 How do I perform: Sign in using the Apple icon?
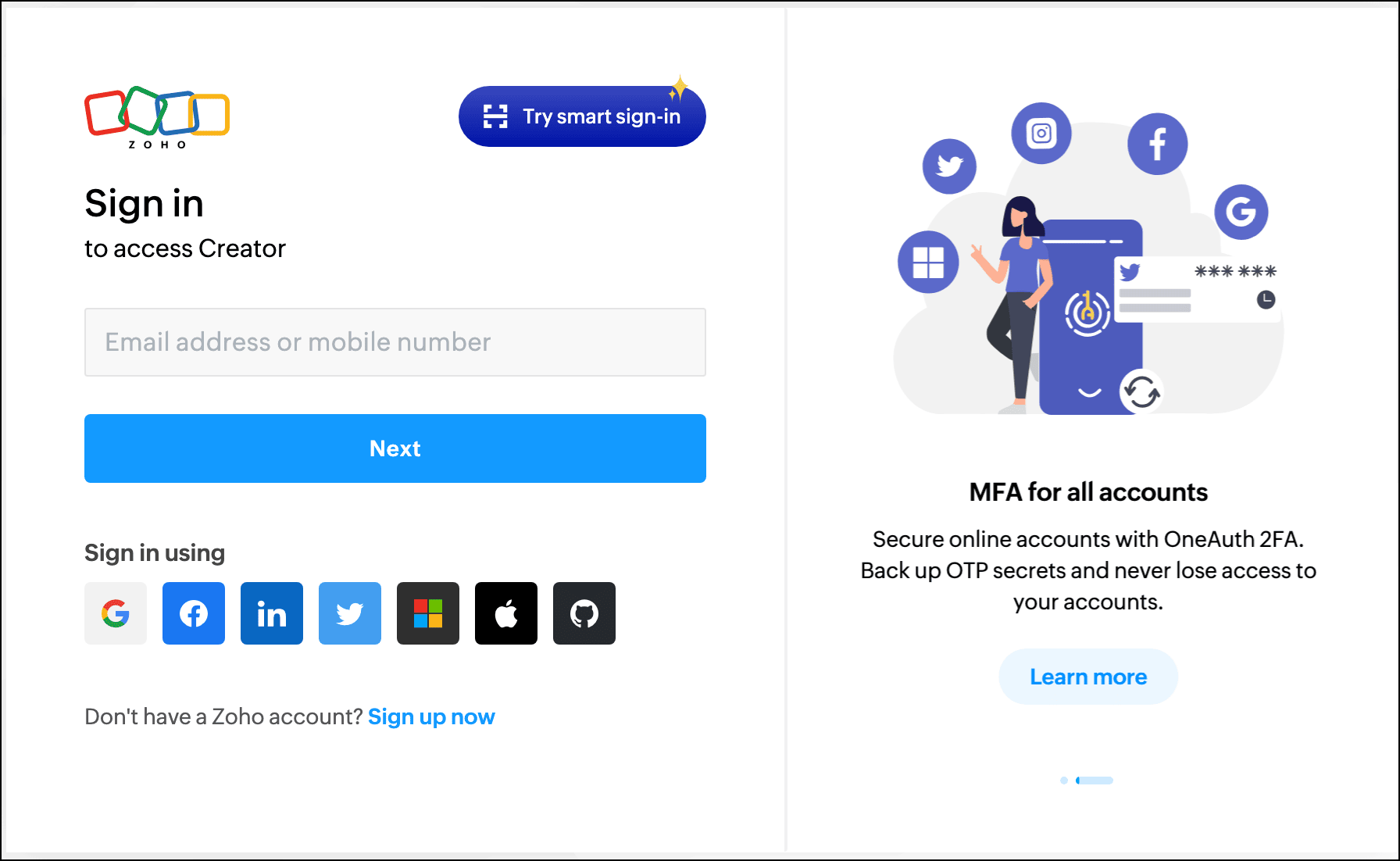click(x=506, y=613)
